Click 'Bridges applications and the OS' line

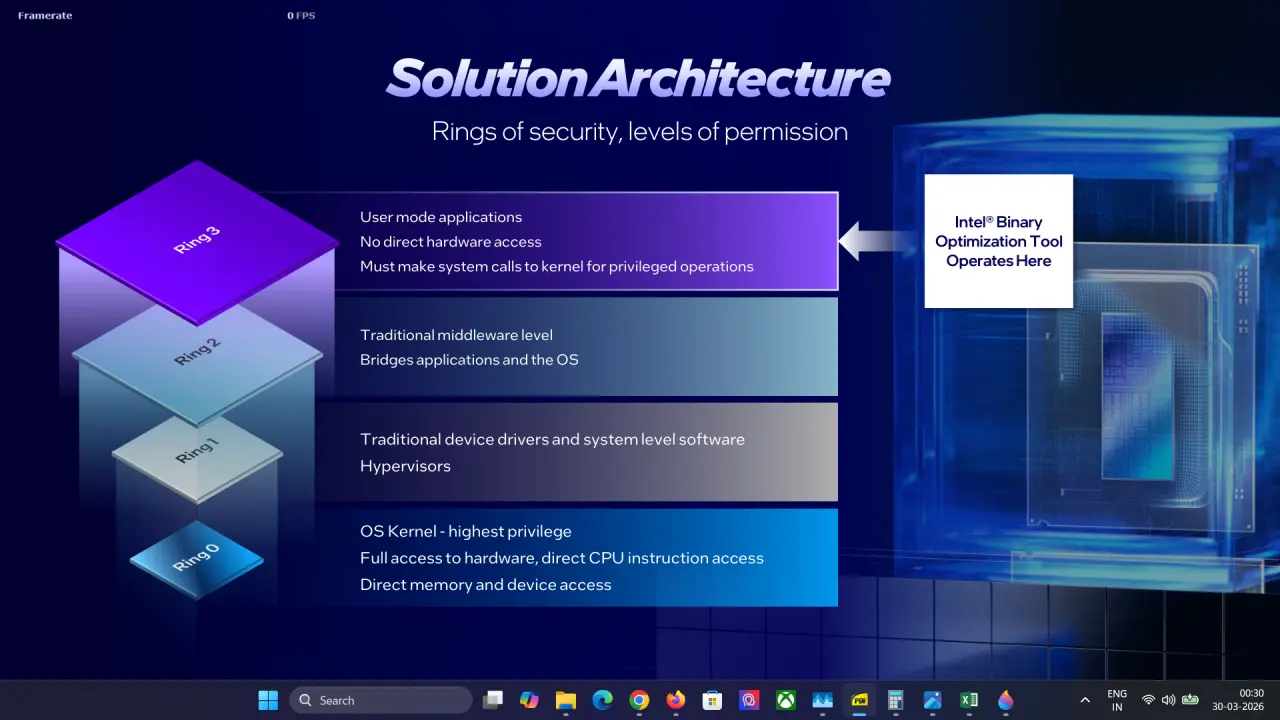(x=469, y=360)
